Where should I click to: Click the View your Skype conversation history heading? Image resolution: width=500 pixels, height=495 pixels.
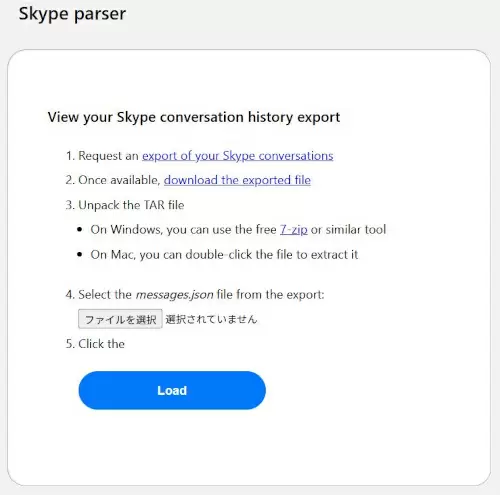194,117
